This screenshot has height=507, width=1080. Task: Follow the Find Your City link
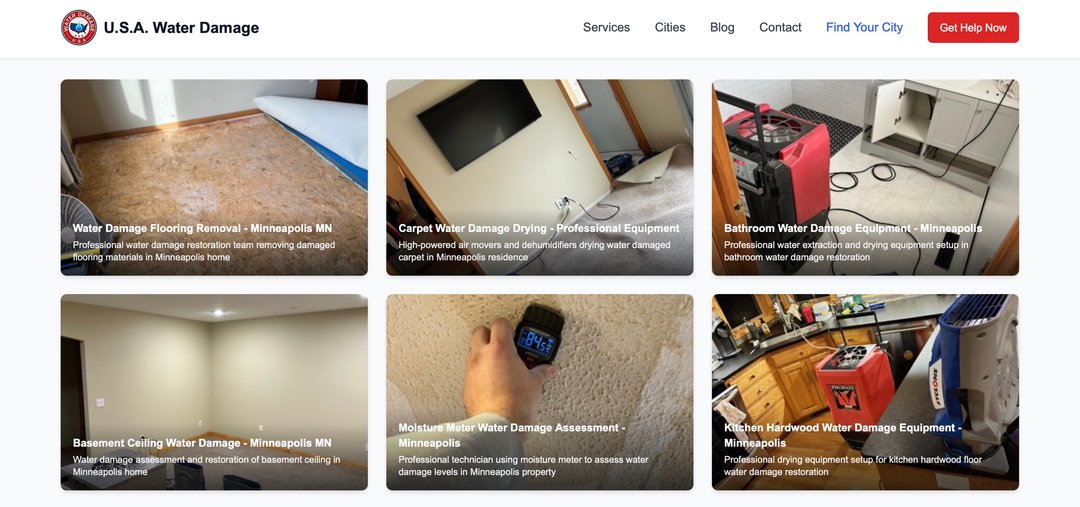(864, 28)
